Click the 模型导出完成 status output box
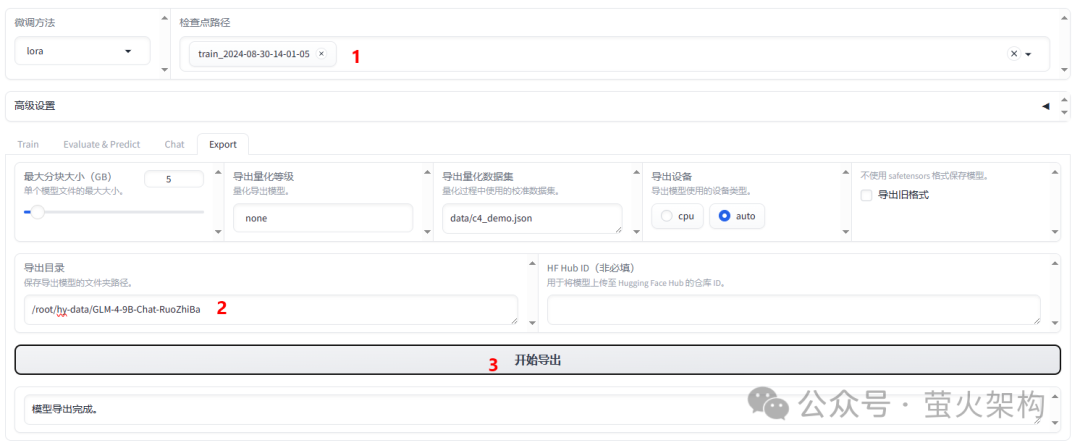1080x448 pixels. 532,409
